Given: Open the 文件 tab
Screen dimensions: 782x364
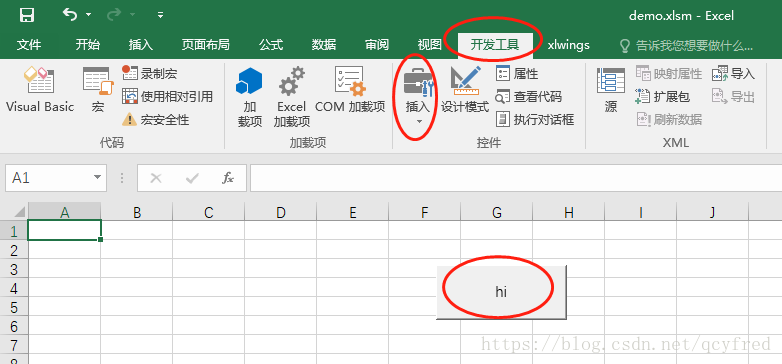Looking at the screenshot, I should 29,45.
